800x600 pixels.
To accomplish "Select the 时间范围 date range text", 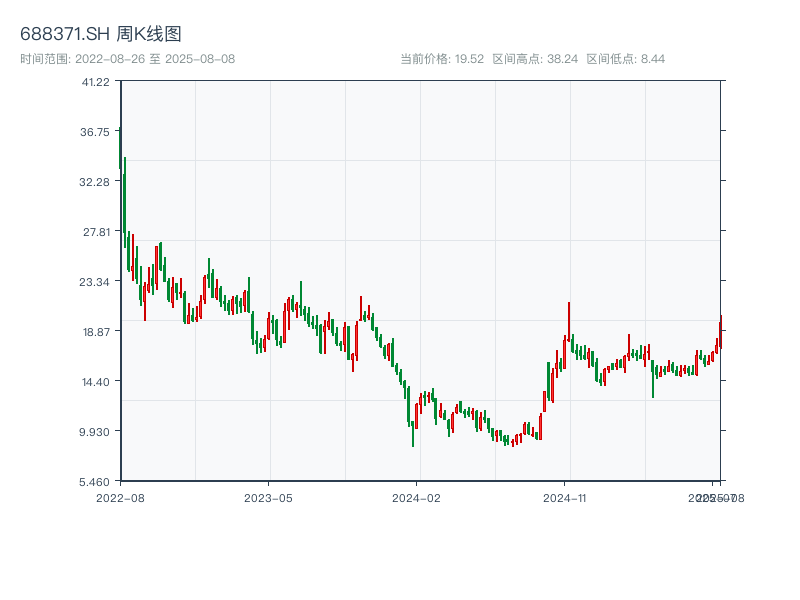I will (x=127, y=59).
